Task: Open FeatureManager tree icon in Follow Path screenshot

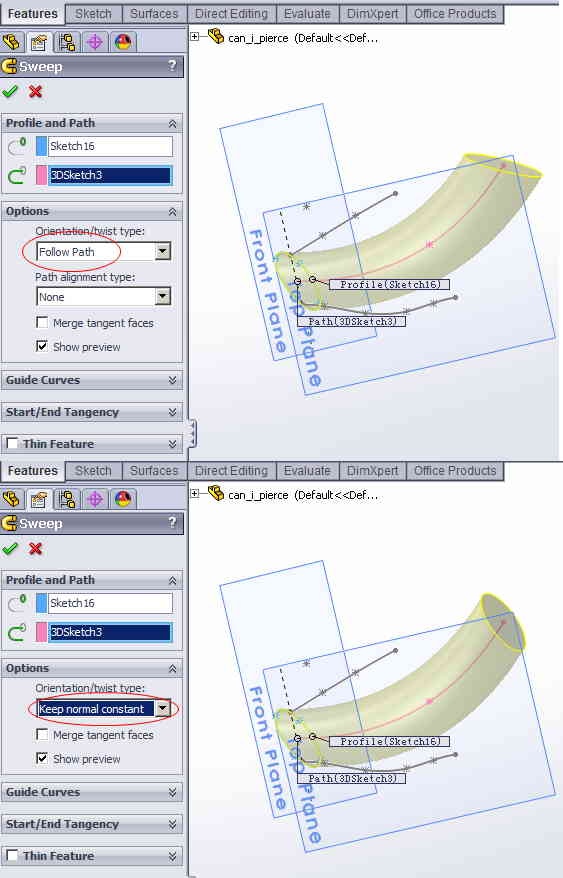Action: (12, 42)
